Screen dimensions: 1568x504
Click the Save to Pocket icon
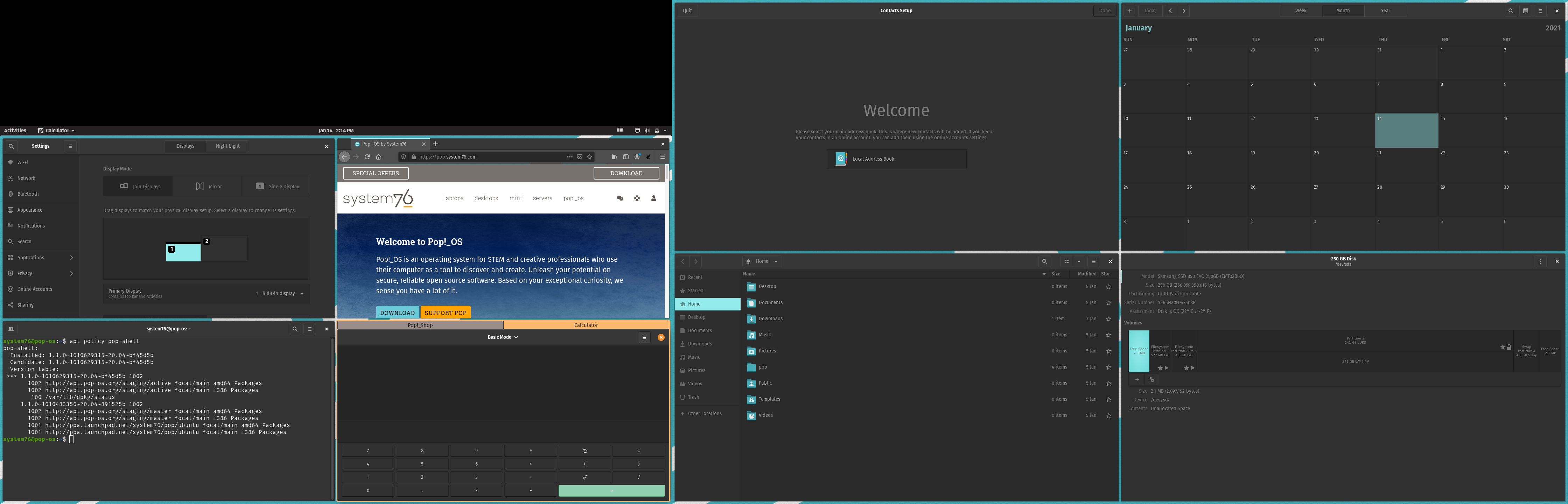pyautogui.click(x=580, y=157)
